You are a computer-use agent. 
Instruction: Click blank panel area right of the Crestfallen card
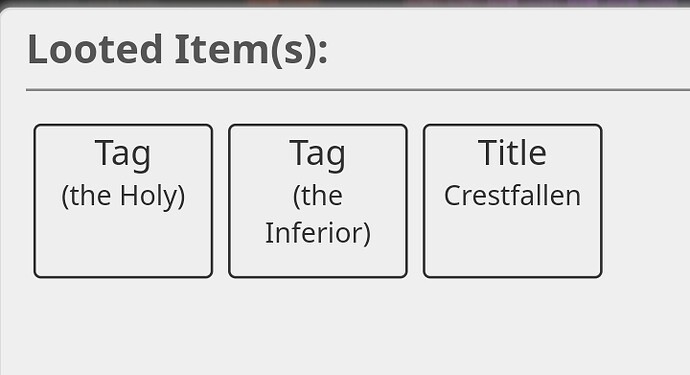click(x=647, y=201)
